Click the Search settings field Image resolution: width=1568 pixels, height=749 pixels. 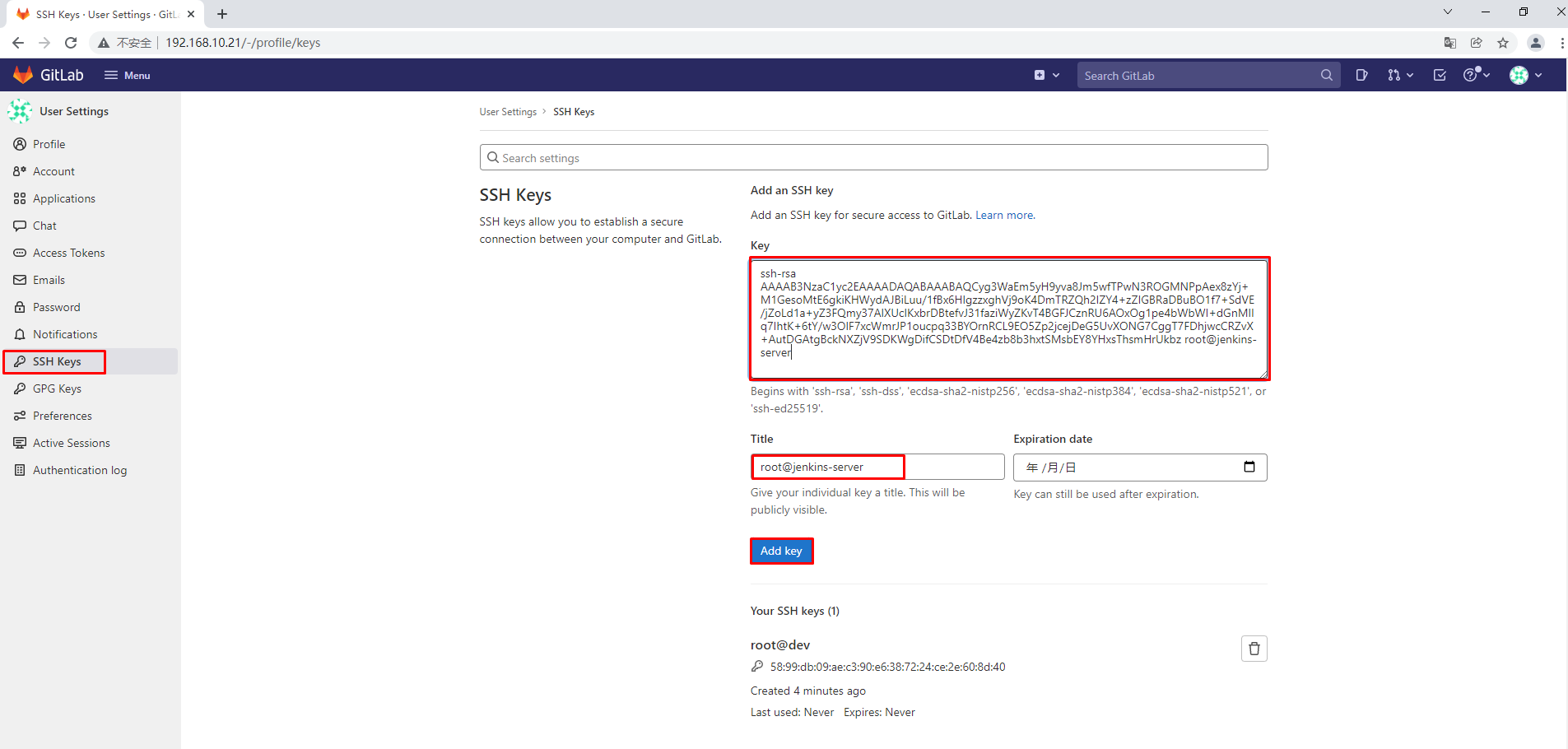coord(873,157)
